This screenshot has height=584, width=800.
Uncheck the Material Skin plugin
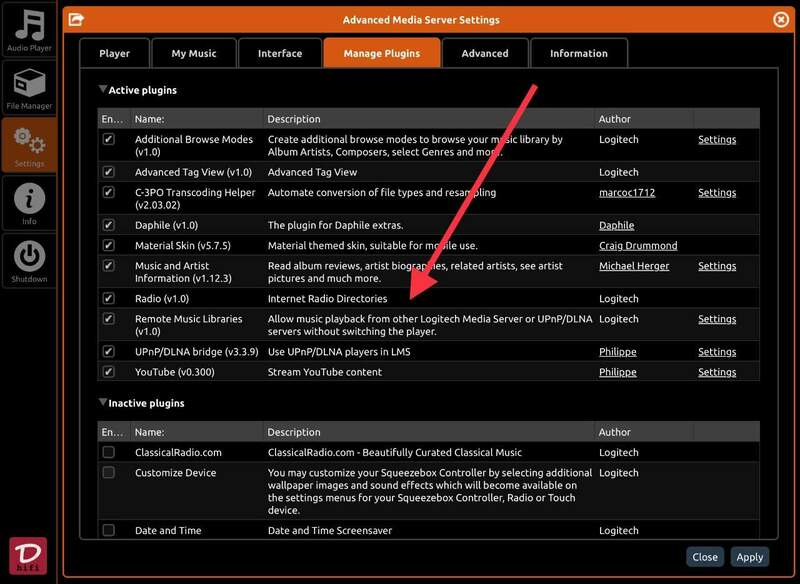pos(109,245)
